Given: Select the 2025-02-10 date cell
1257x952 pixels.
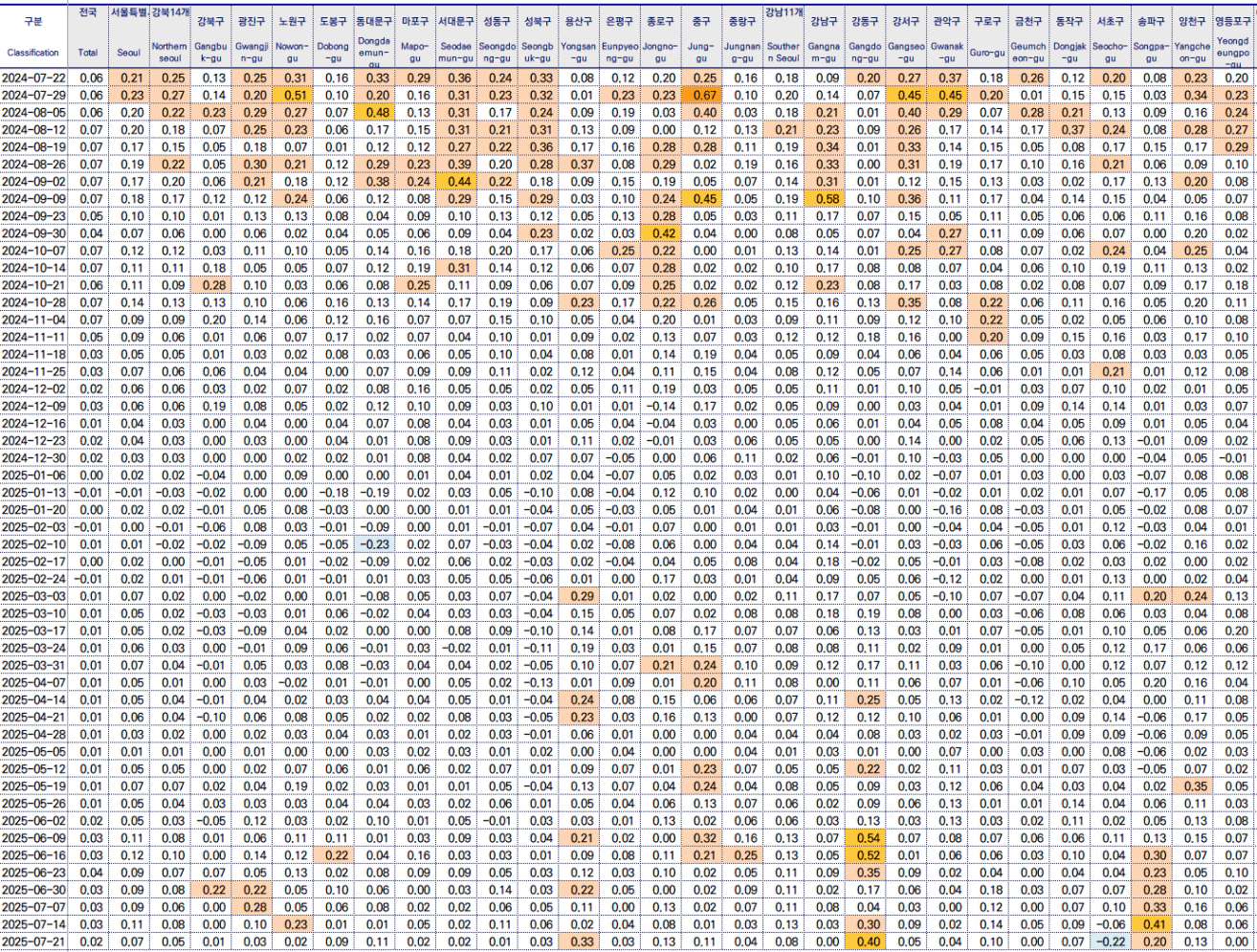Looking at the screenshot, I should tap(33, 543).
